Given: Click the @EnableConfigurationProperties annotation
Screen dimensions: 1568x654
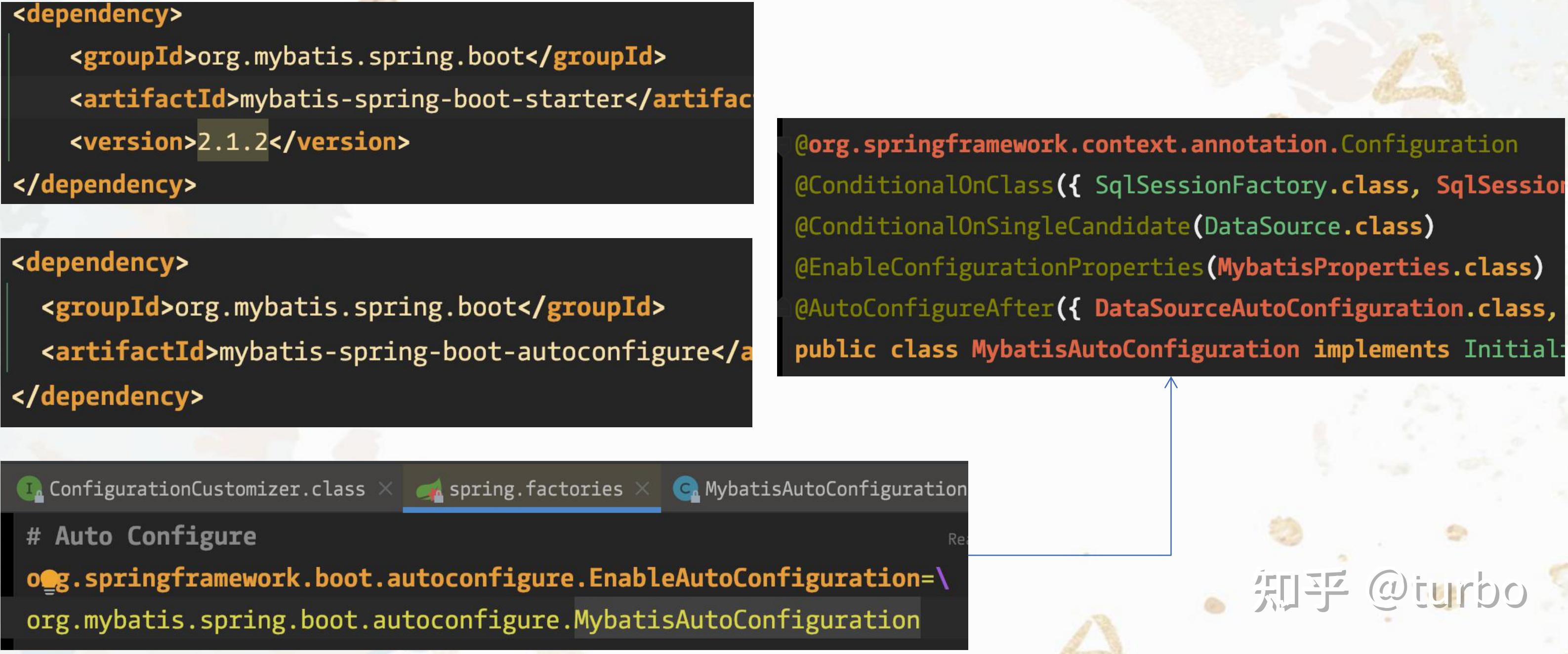Looking at the screenshot, I should [999, 267].
